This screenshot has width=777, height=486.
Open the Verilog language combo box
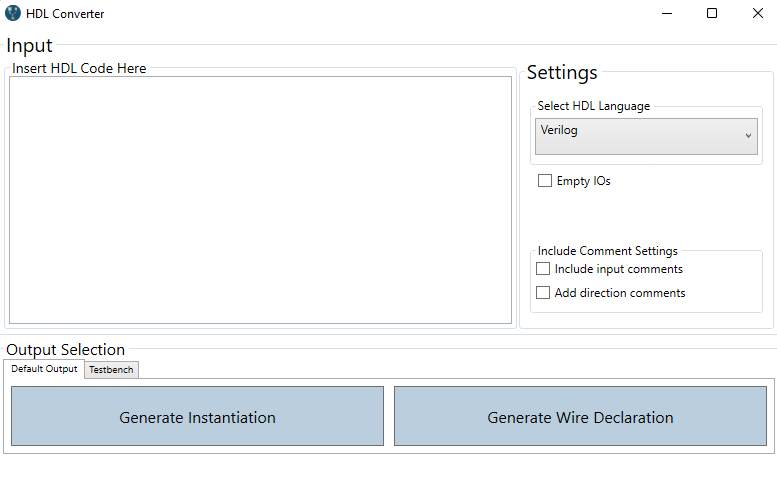point(646,136)
